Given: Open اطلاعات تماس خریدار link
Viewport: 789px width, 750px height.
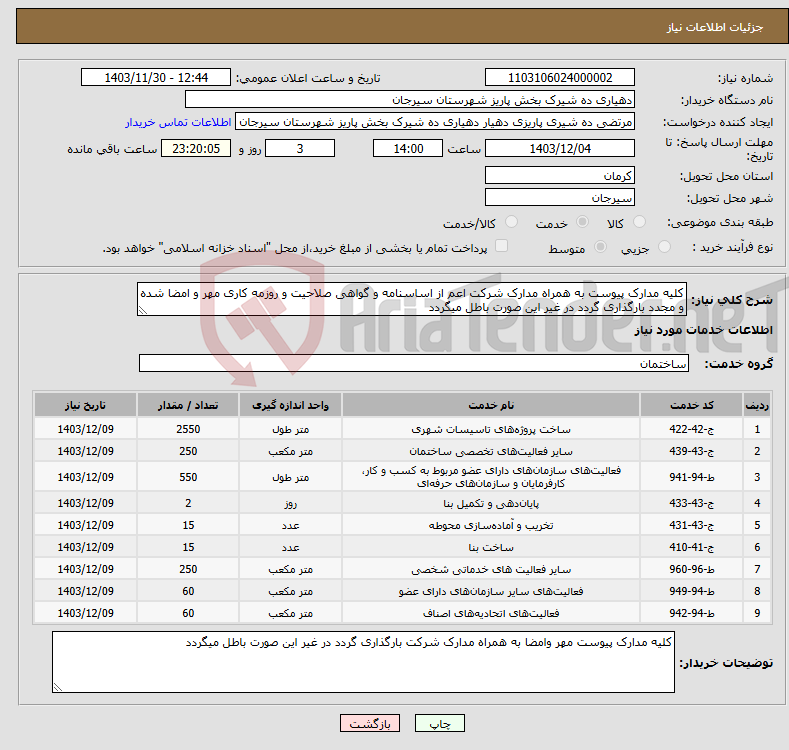Looking at the screenshot, I should coord(178,122).
